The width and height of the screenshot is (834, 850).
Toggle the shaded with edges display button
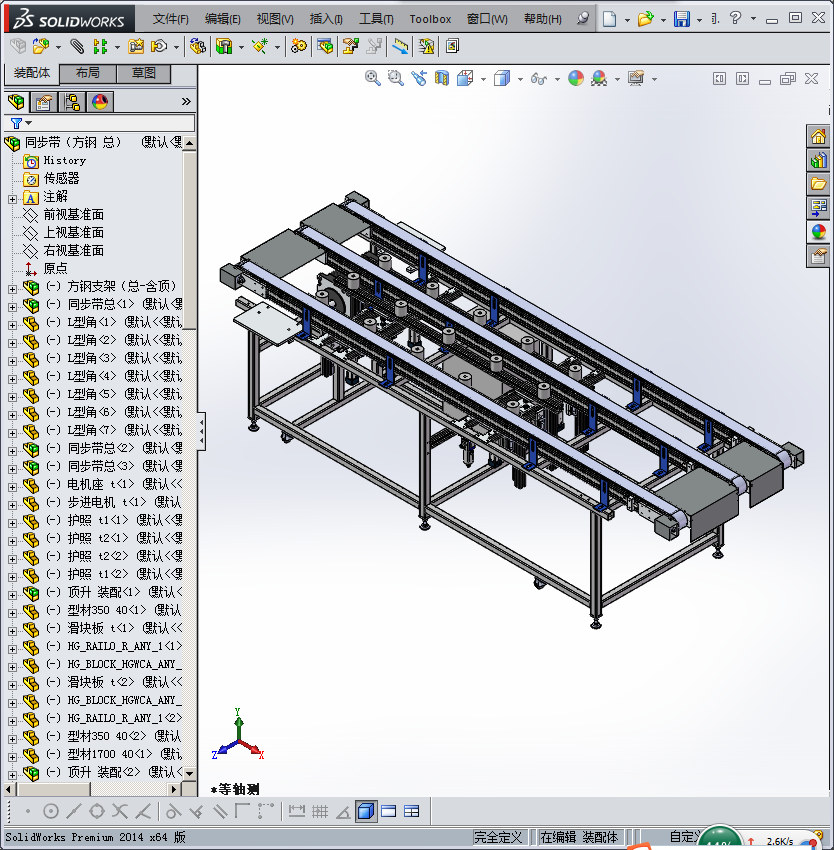coord(366,811)
